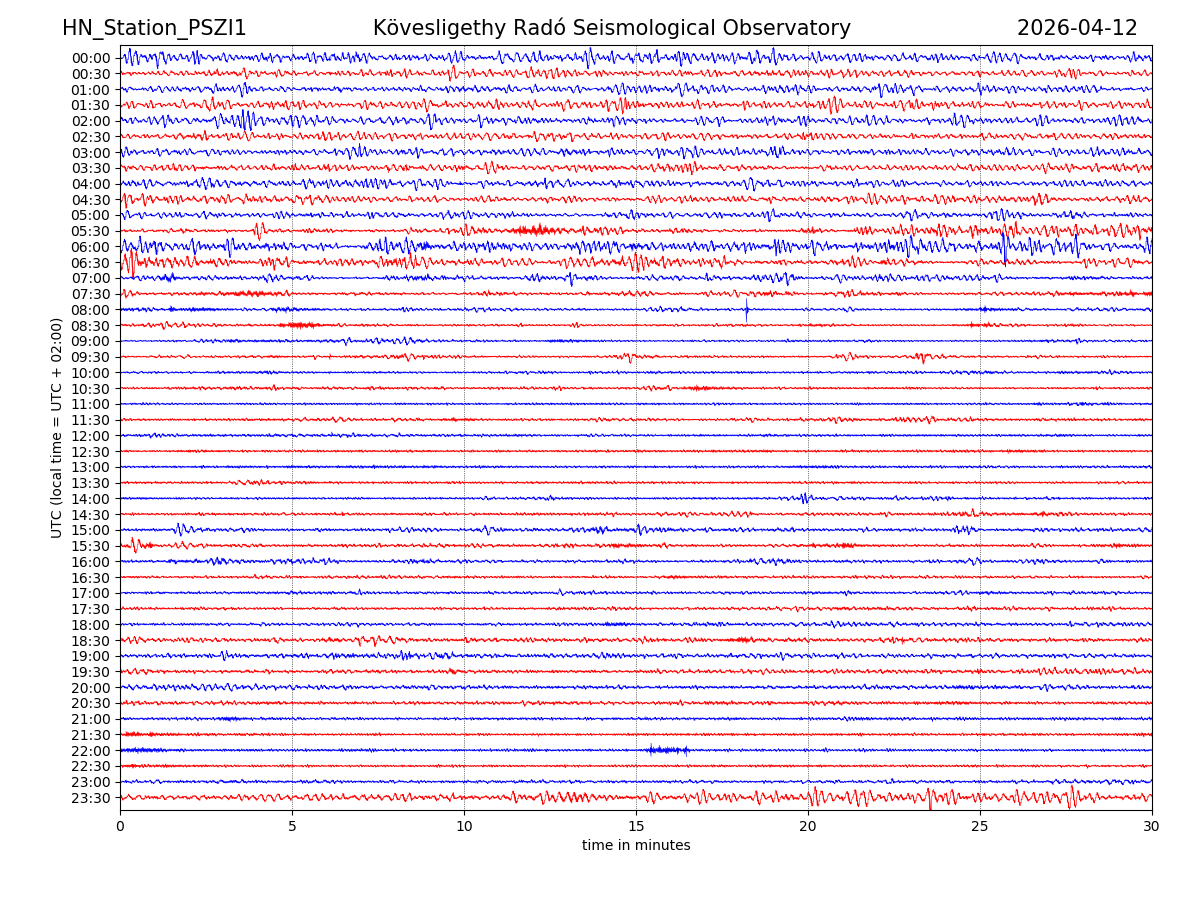Viewport: 1200px width, 900px height.
Task: Click the date 2026-04-12 in the header
Action: (x=1077, y=29)
